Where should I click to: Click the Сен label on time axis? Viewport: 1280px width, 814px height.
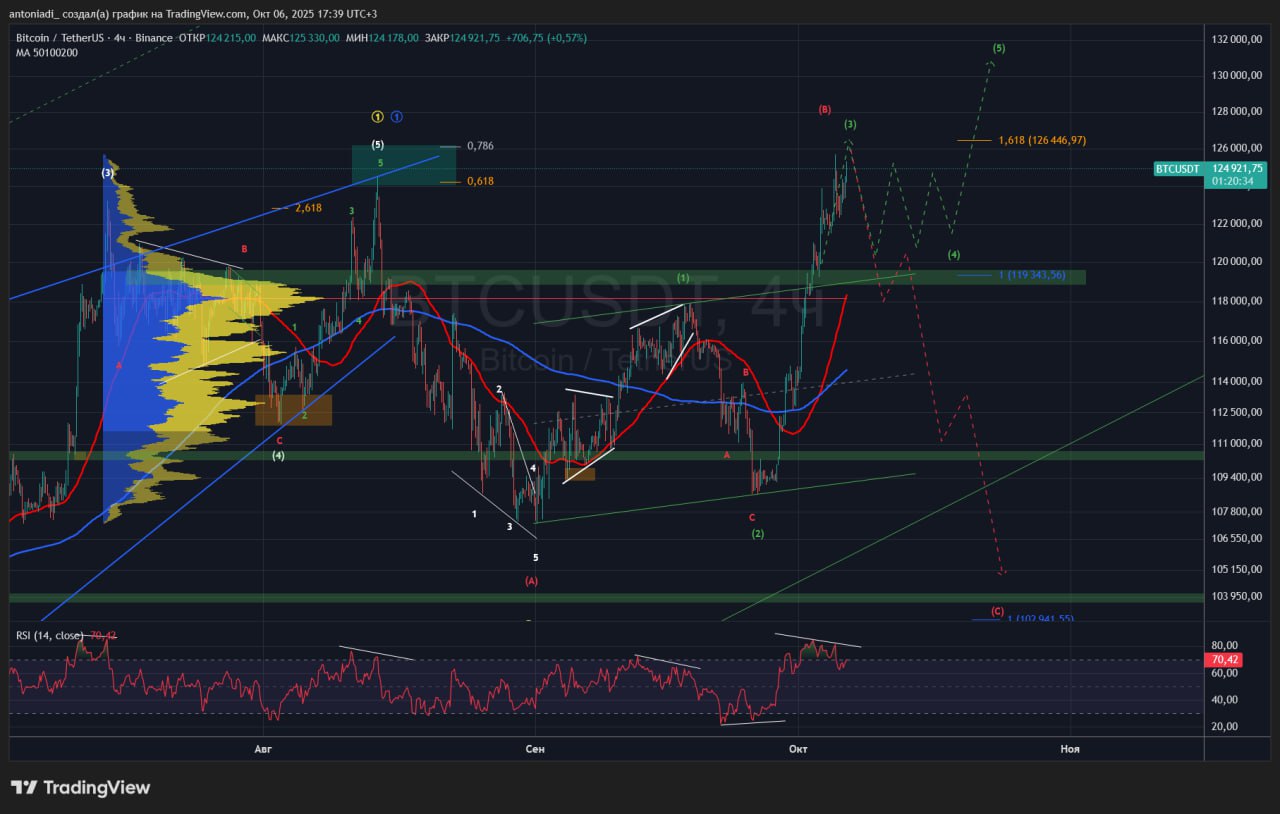pos(535,748)
